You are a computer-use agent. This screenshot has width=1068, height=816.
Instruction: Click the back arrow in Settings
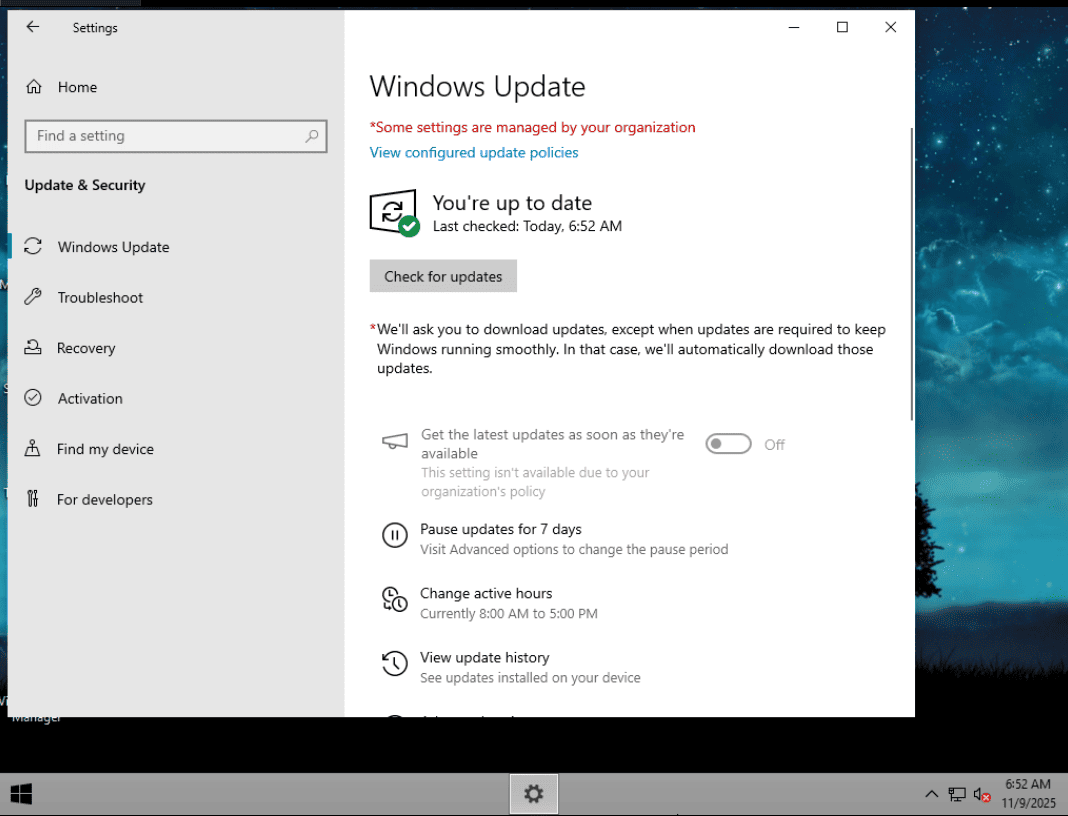coord(33,27)
